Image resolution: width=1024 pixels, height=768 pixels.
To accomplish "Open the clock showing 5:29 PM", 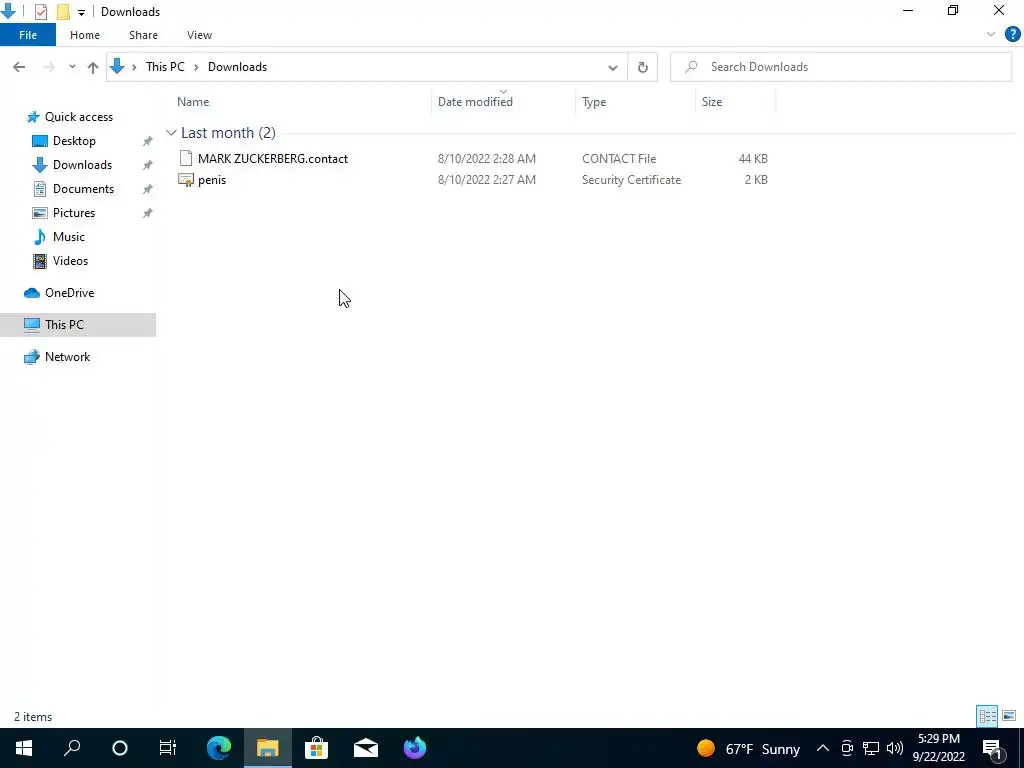I will [x=938, y=748].
